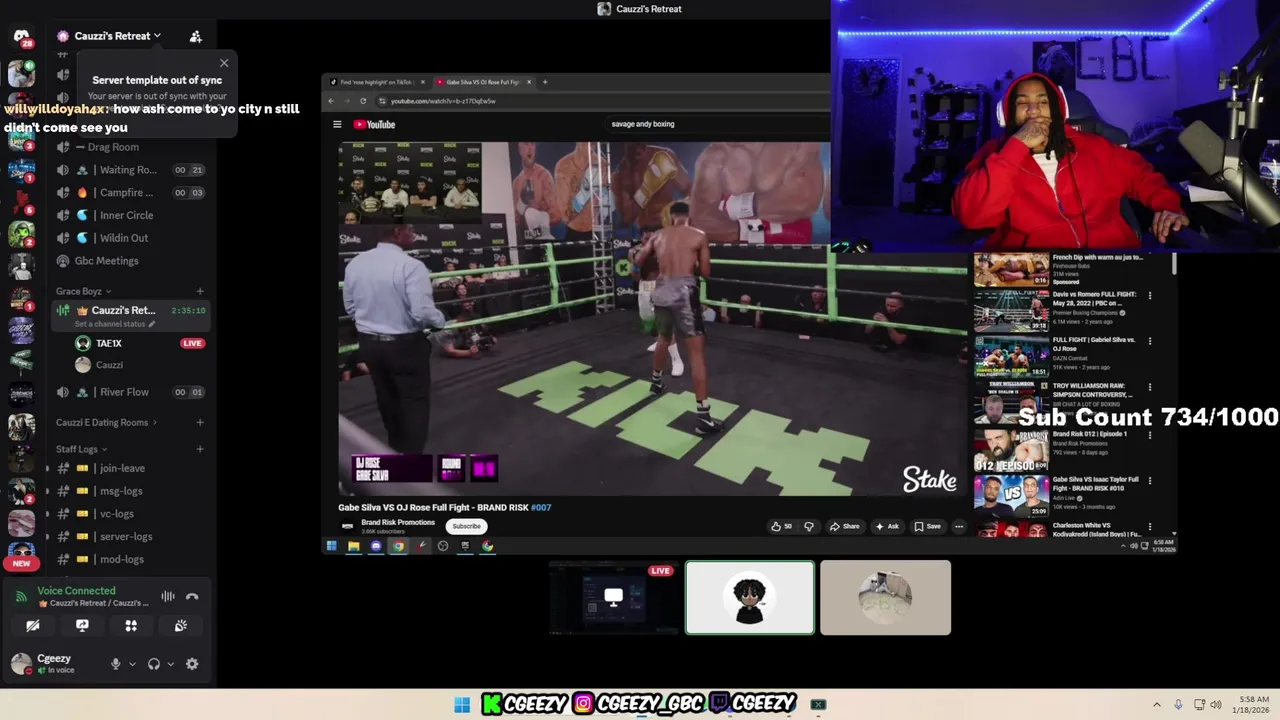Click Windows Start button on taskbar
The height and width of the screenshot is (720, 1280).
(462, 705)
